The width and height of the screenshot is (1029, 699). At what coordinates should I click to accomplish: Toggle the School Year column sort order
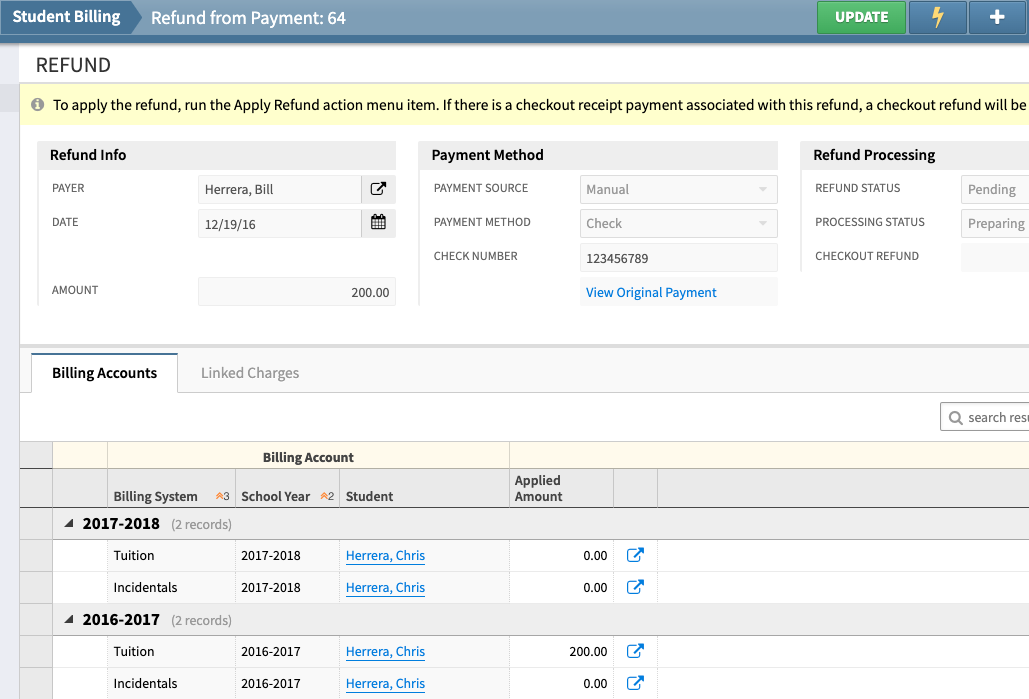tap(327, 495)
